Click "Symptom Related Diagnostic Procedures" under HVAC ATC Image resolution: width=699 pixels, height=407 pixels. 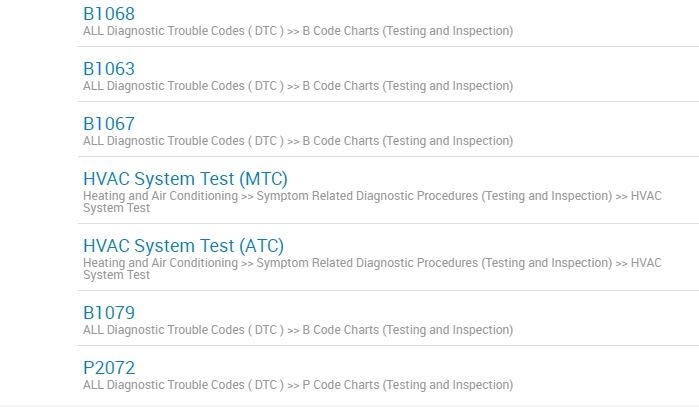(x=367, y=263)
